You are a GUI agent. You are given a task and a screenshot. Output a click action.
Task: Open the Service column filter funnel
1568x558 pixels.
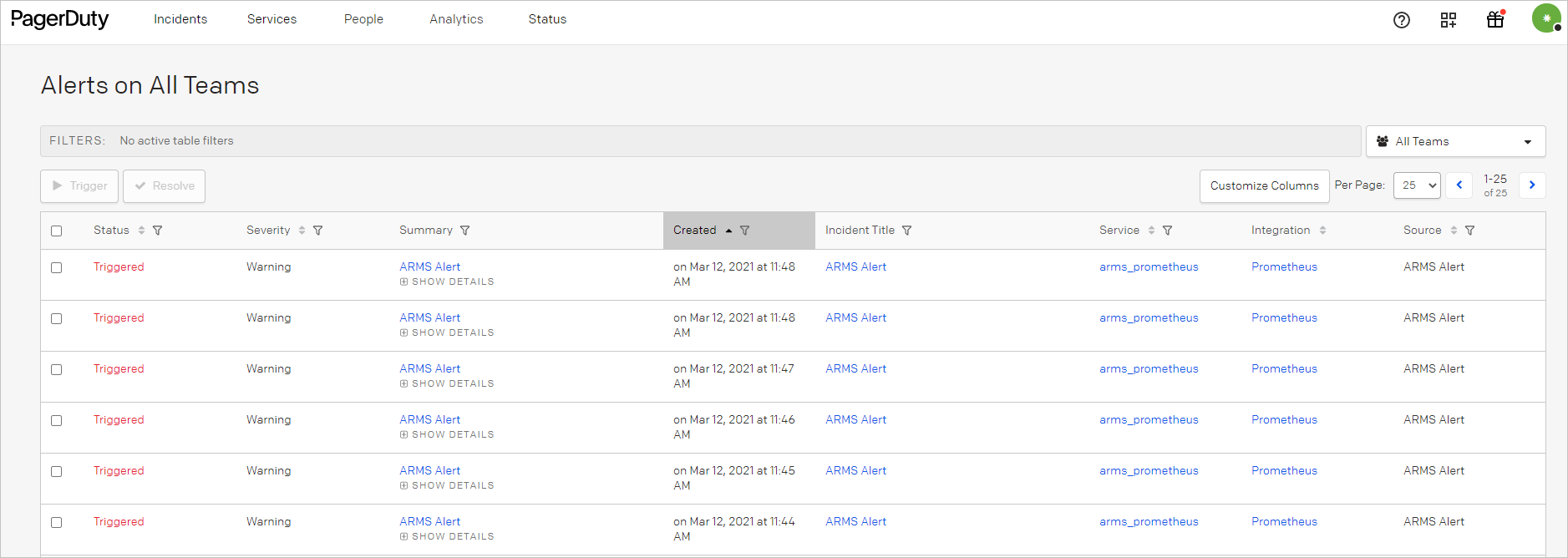pyautogui.click(x=1168, y=231)
